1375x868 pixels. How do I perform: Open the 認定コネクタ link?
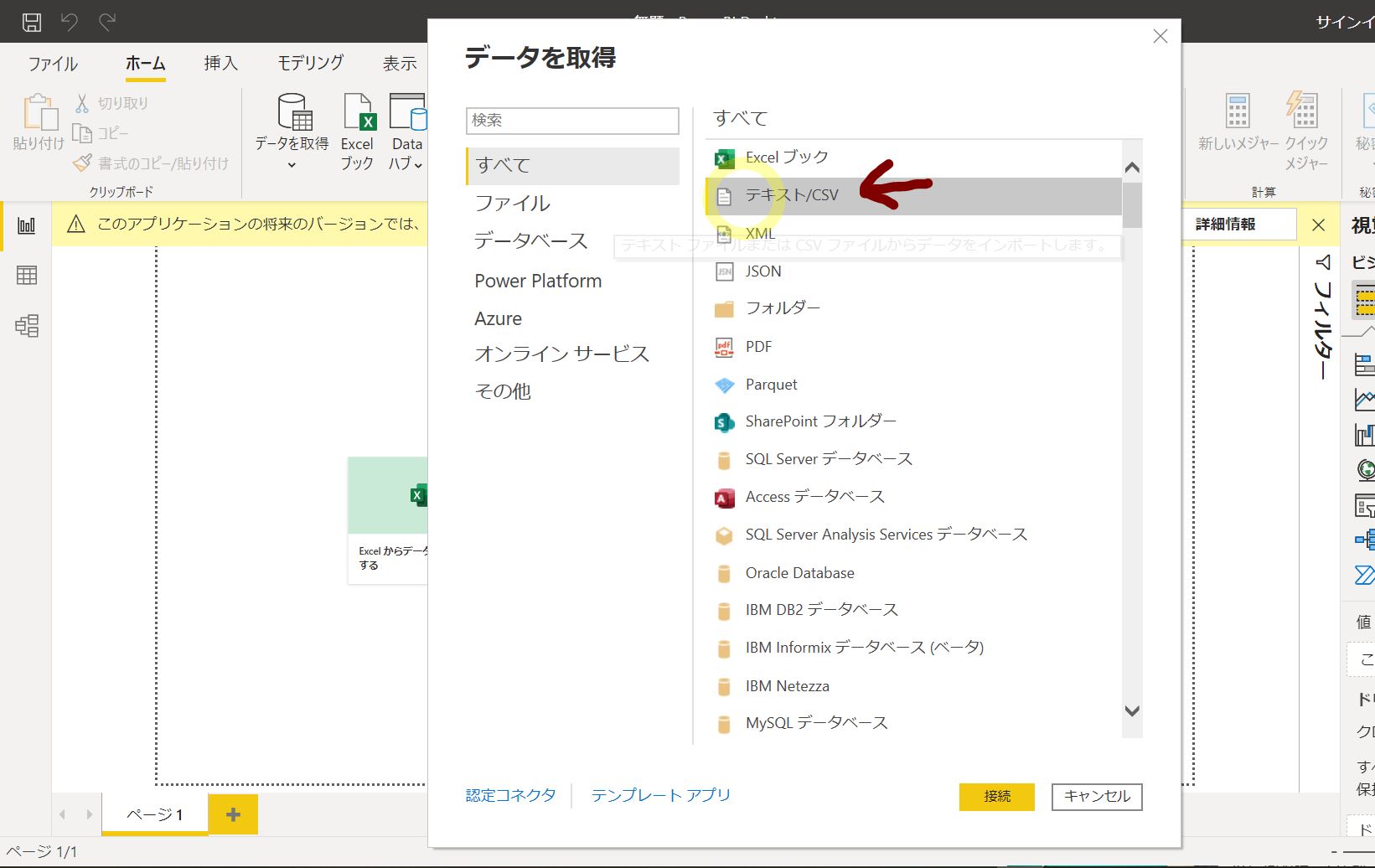click(x=511, y=795)
